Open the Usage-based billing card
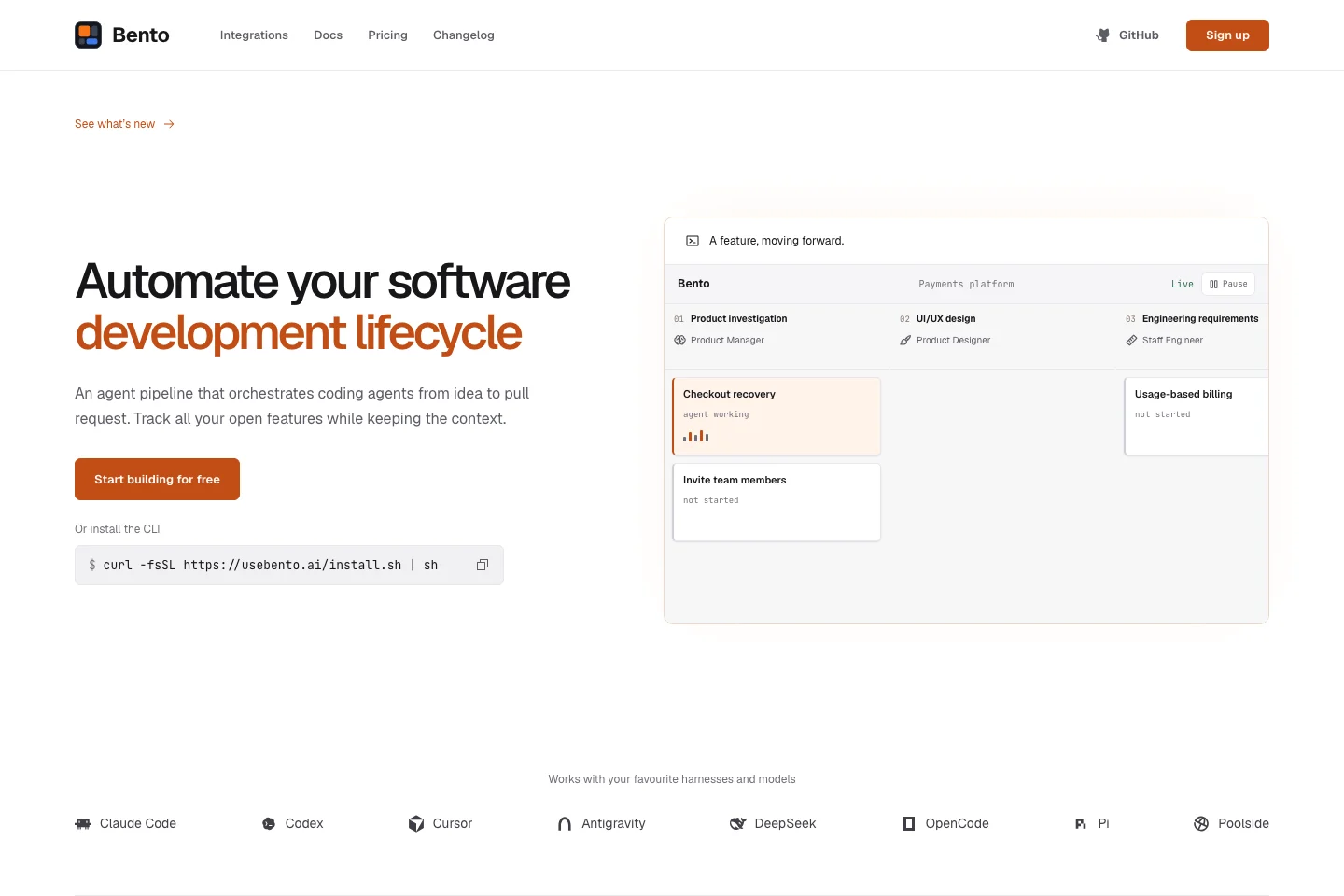1344x896 pixels. pos(1197,416)
